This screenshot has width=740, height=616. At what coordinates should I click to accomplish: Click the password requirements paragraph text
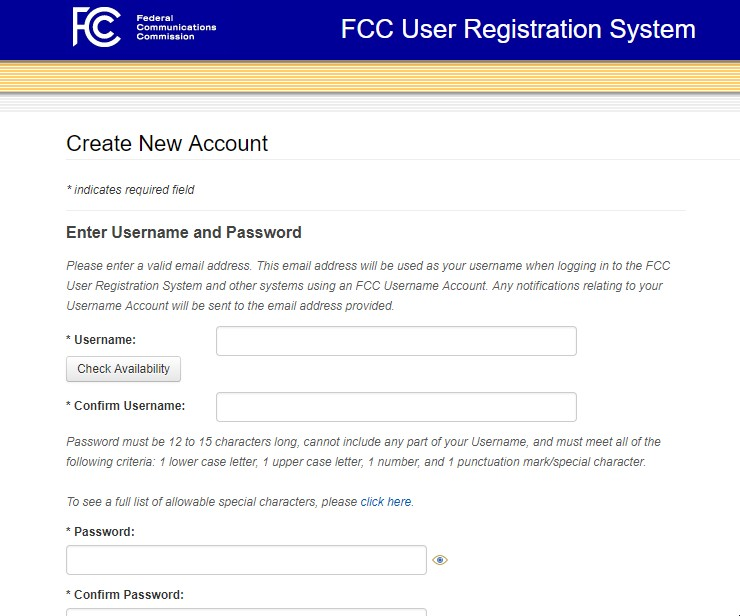point(363,452)
